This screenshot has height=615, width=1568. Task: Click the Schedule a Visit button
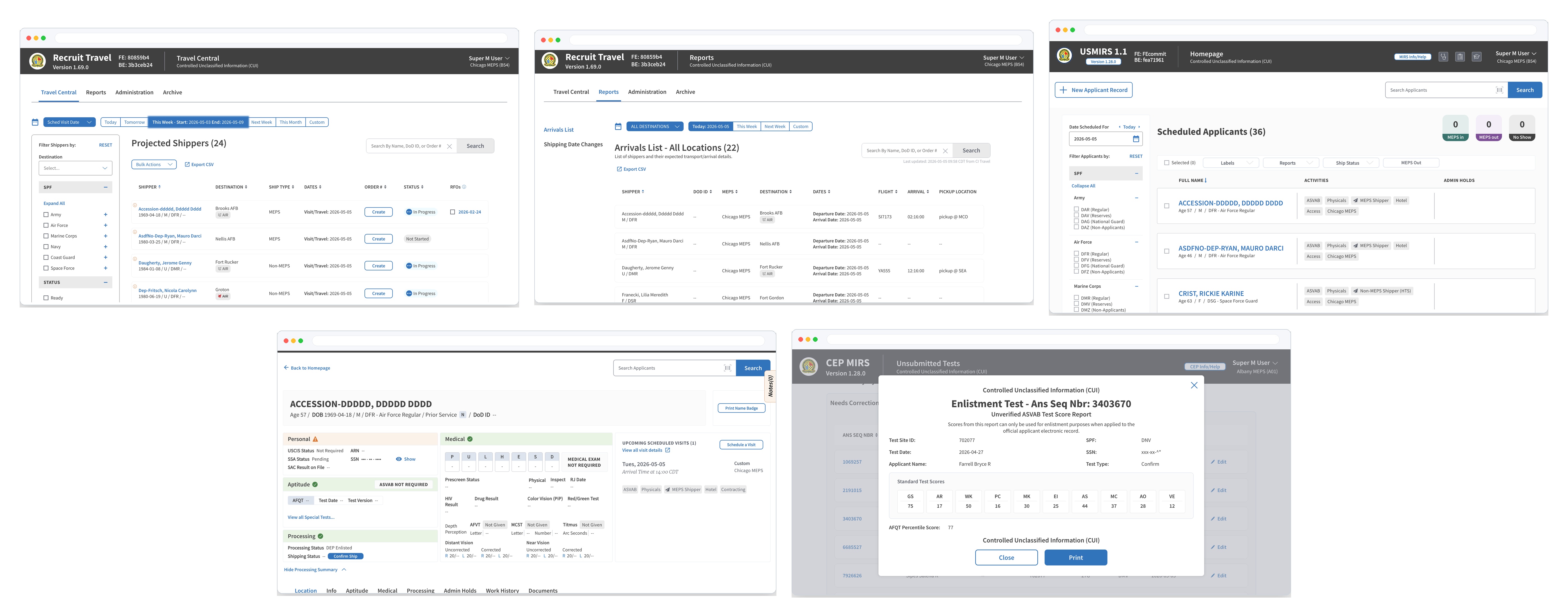[x=741, y=445]
